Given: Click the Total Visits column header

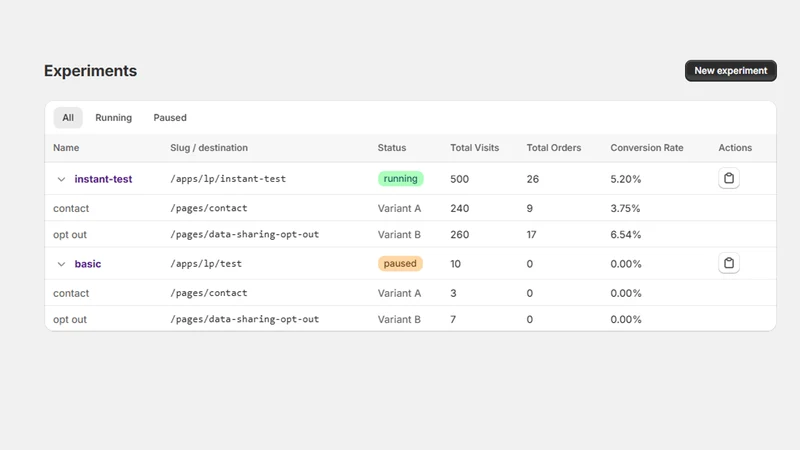Looking at the screenshot, I should coord(474,147).
